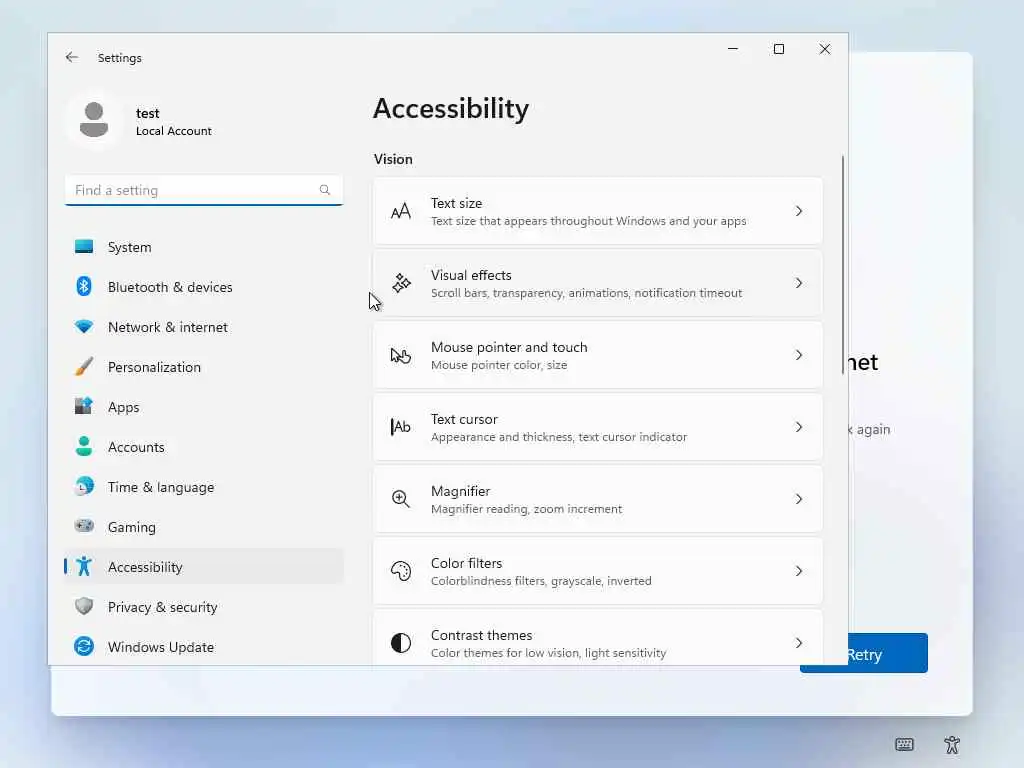Click the Time & language clock icon
The image size is (1024, 768).
pos(84,487)
